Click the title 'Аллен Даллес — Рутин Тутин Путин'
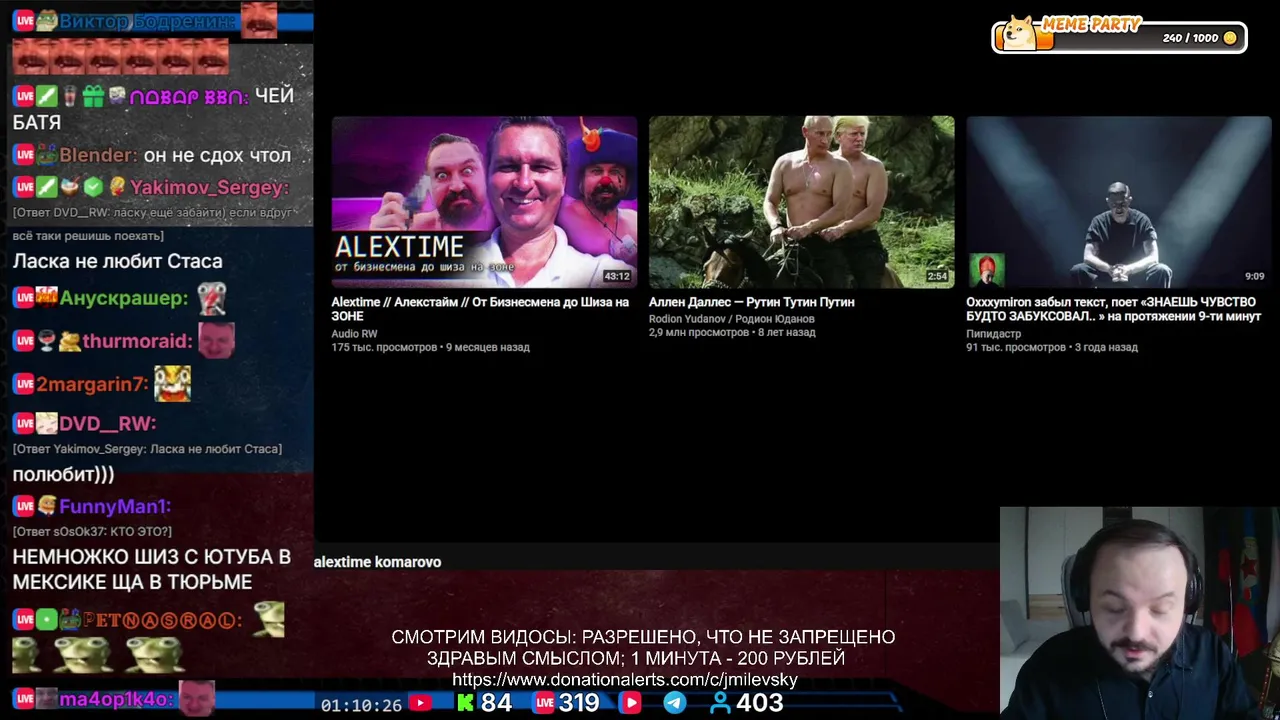 751,302
